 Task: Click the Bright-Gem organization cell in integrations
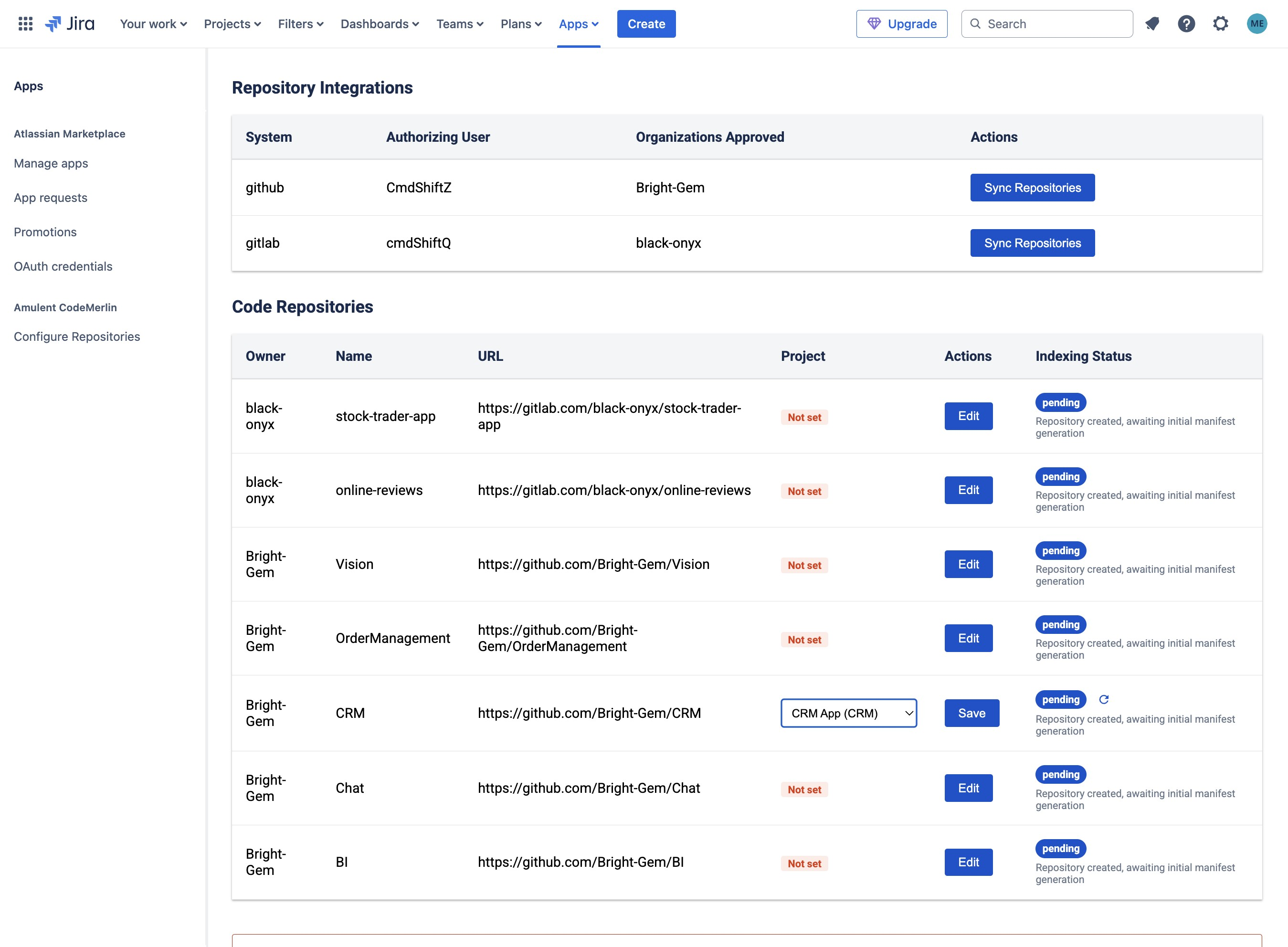(x=670, y=188)
